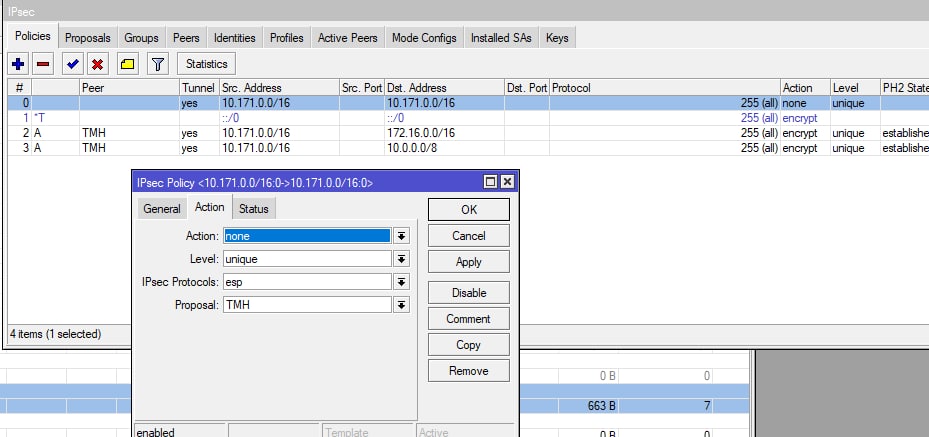Viewport: 929px width, 437px height.
Task: Open the Profiles tab
Action: click(287, 38)
